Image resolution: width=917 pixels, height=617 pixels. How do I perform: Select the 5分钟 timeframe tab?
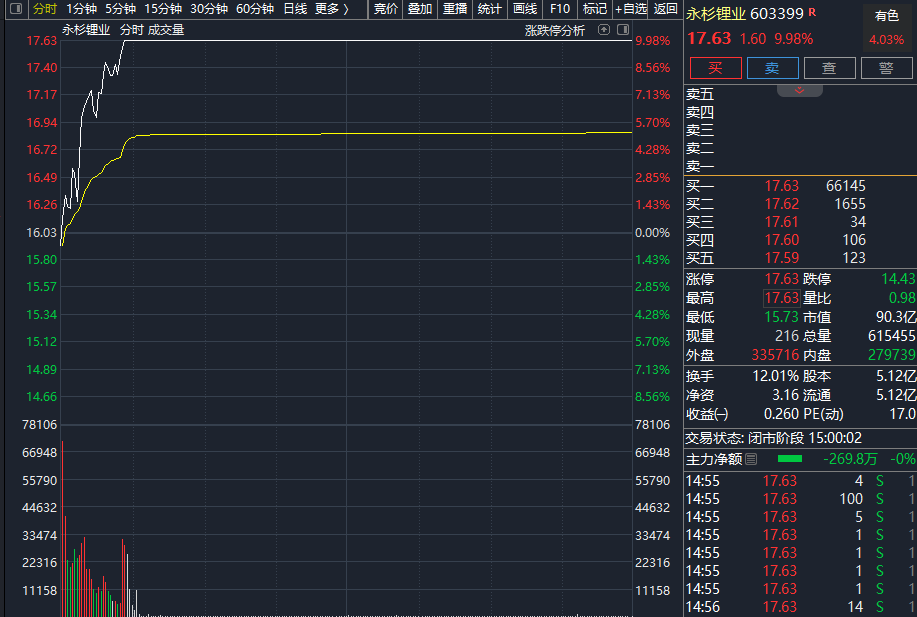120,9
